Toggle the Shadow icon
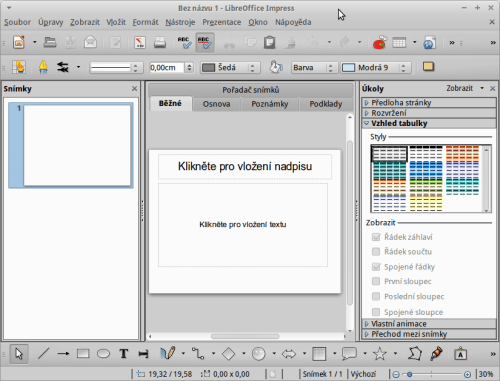This screenshot has width=500, height=381. (428, 67)
